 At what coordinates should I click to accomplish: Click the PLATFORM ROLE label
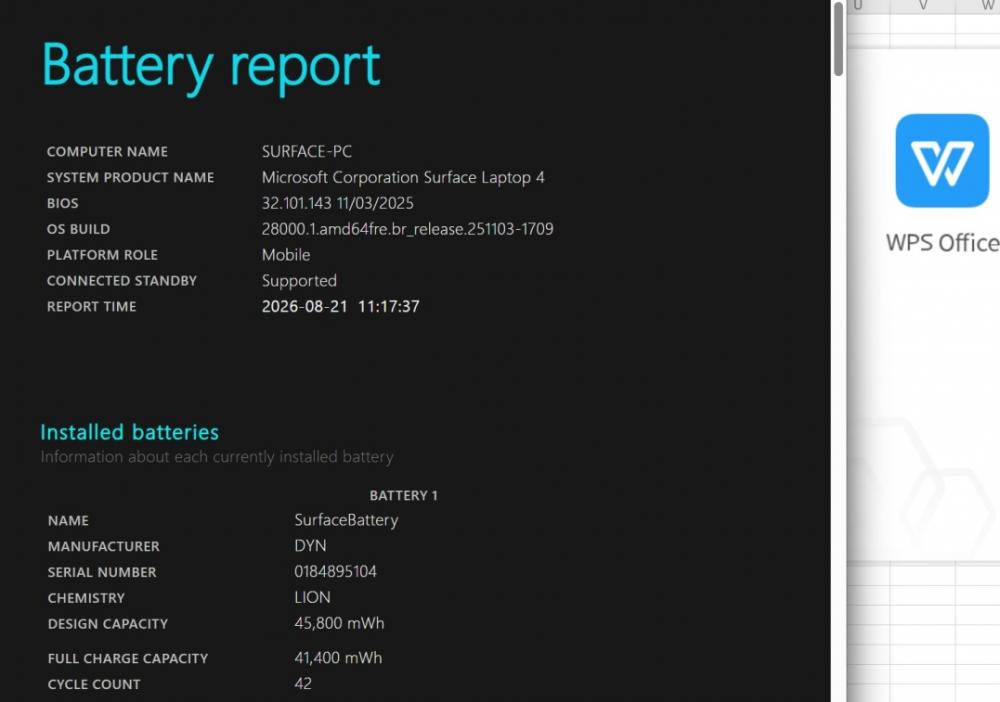(102, 255)
